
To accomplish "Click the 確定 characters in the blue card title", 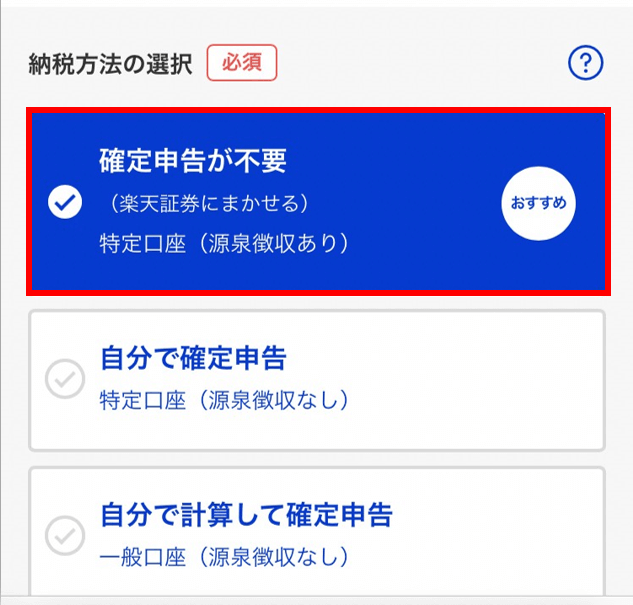I will (126, 161).
